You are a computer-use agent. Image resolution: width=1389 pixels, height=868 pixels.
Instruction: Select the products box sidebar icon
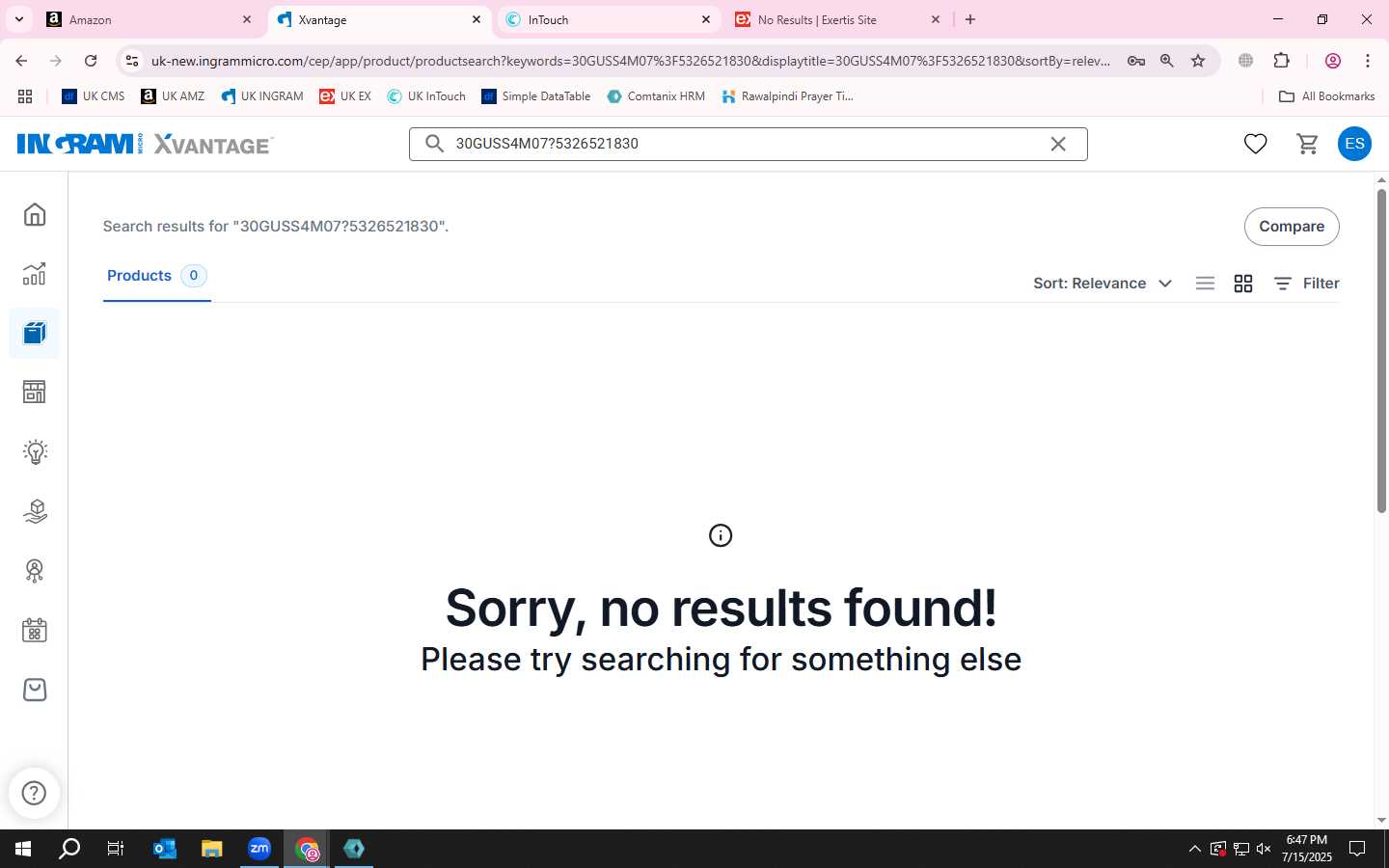coord(35,334)
